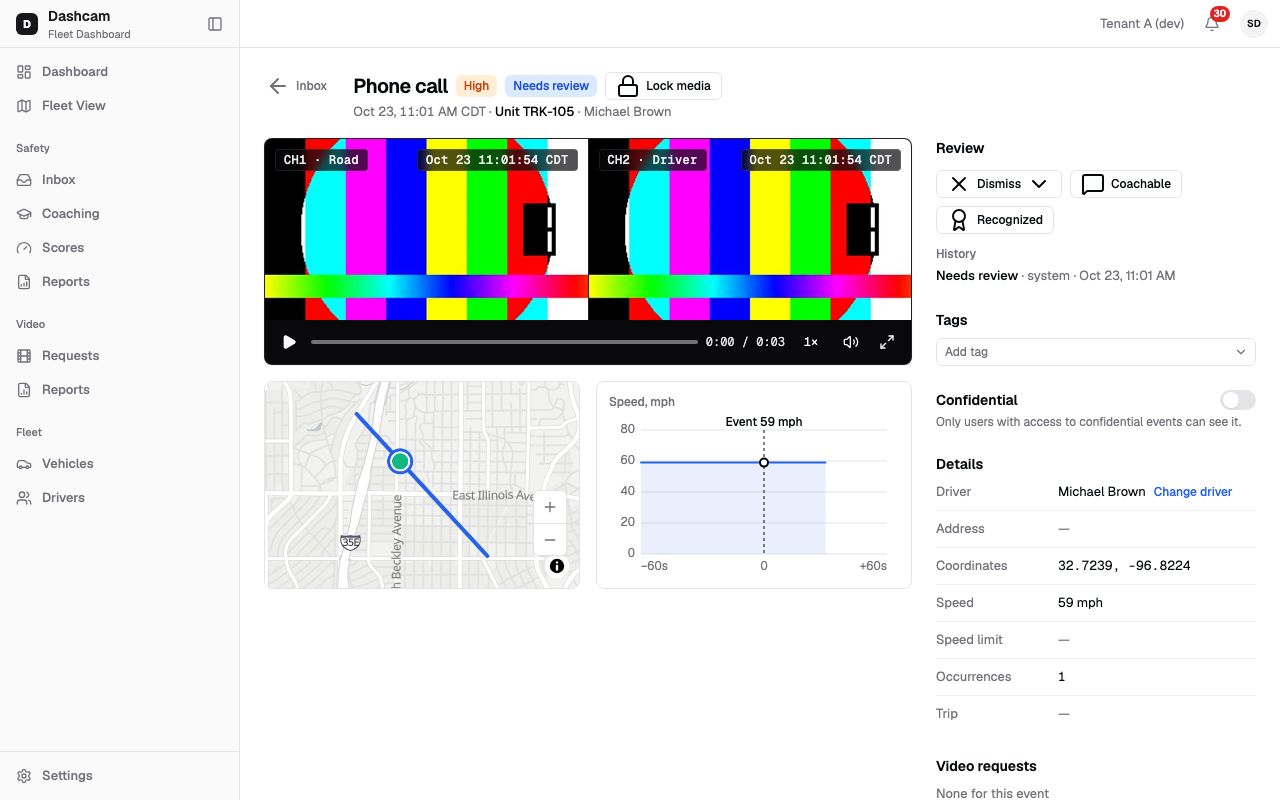This screenshot has height=800, width=1280.
Task: Open Settings in sidebar
Action: tap(120, 776)
